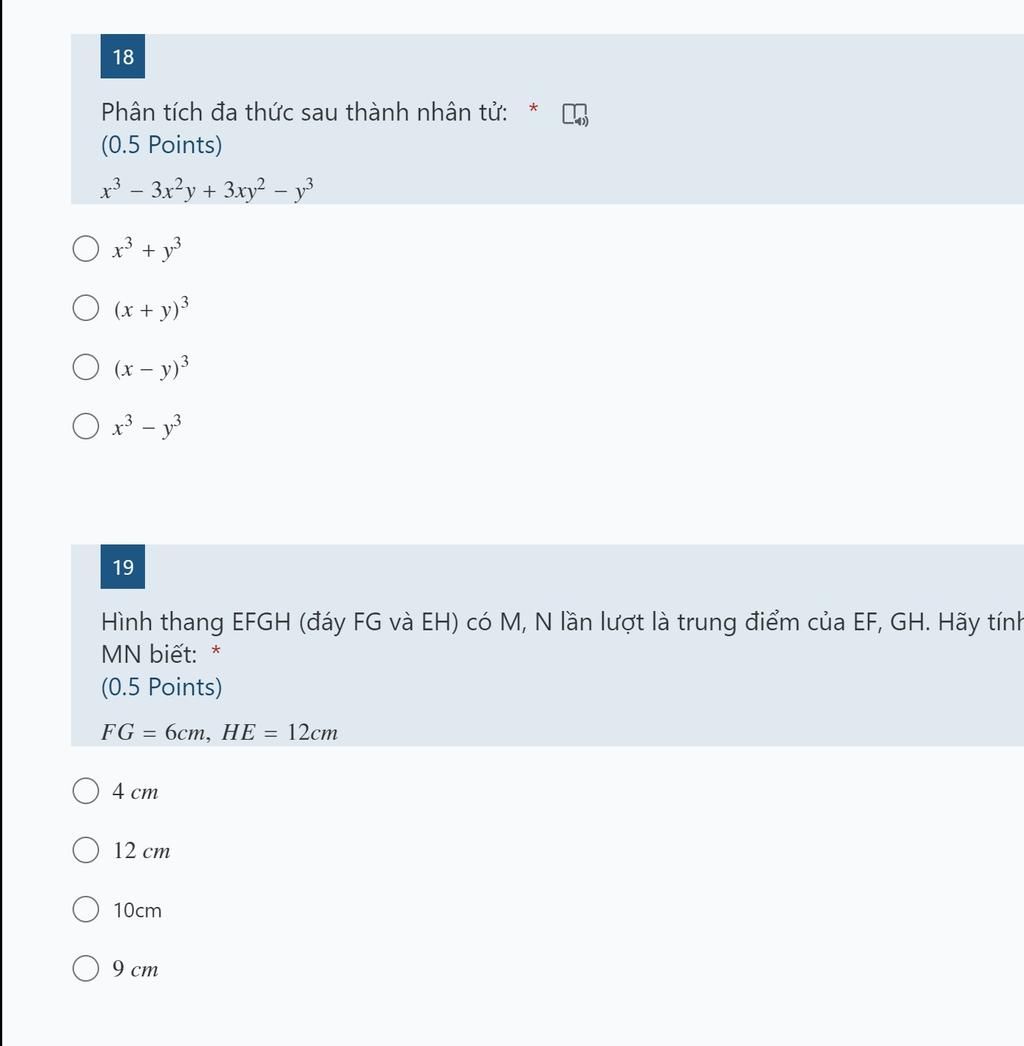Click the 'Phân tích đa thức' question text
The image size is (1024, 1046).
tap(304, 112)
